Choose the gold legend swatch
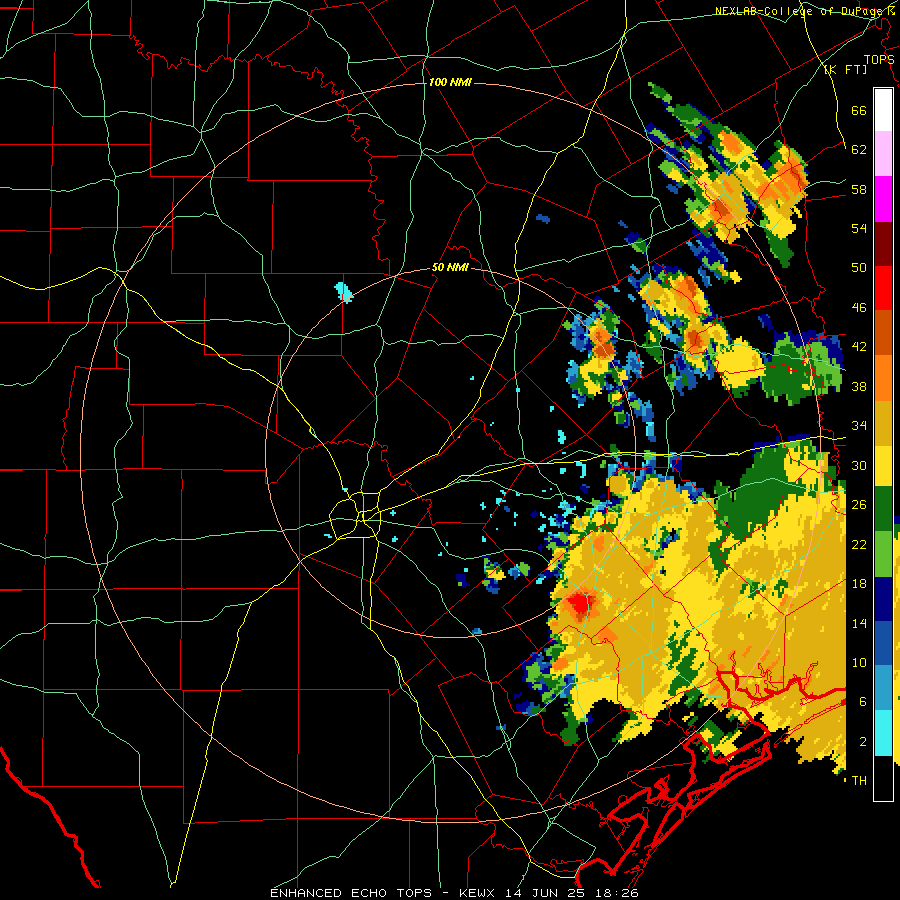The height and width of the screenshot is (900, 900). click(x=883, y=423)
